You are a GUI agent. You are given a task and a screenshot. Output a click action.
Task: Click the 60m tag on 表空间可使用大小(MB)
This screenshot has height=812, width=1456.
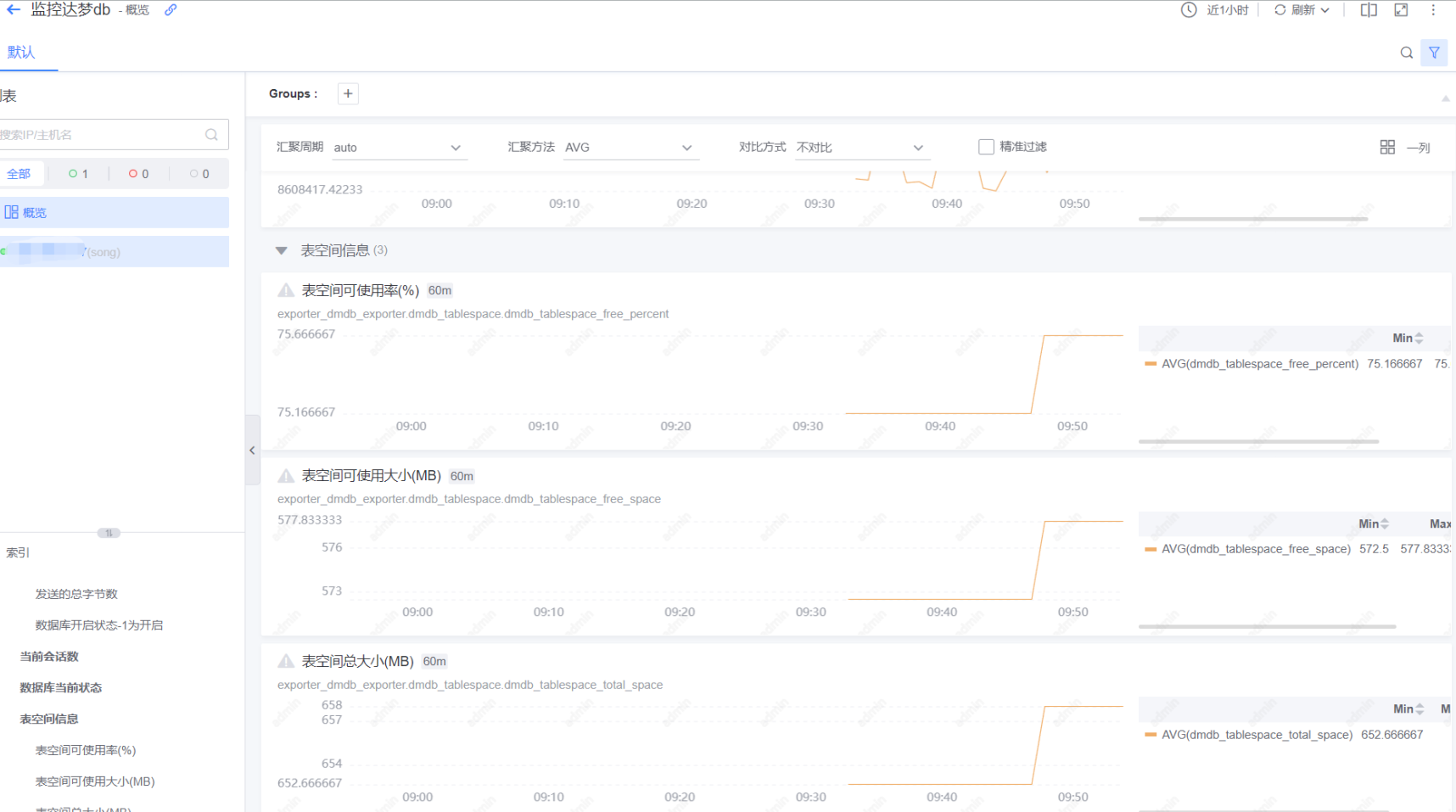click(462, 476)
